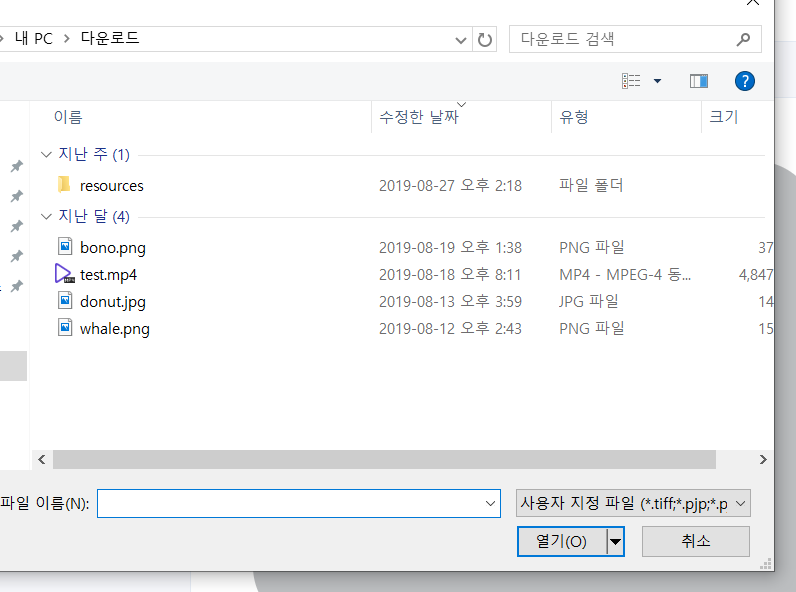Expand the address bar history dropdown

(x=460, y=40)
